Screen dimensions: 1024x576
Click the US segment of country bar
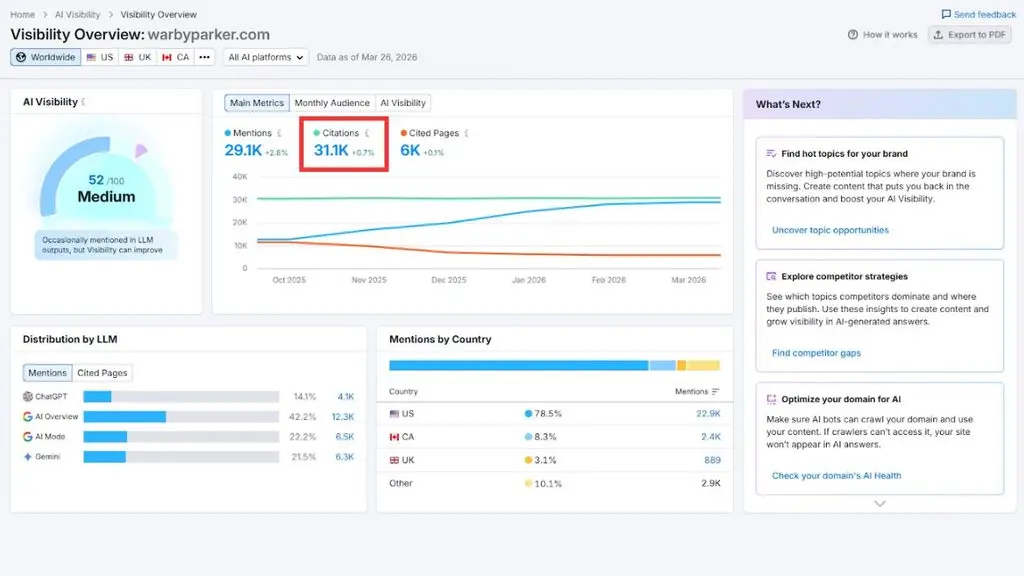click(519, 365)
